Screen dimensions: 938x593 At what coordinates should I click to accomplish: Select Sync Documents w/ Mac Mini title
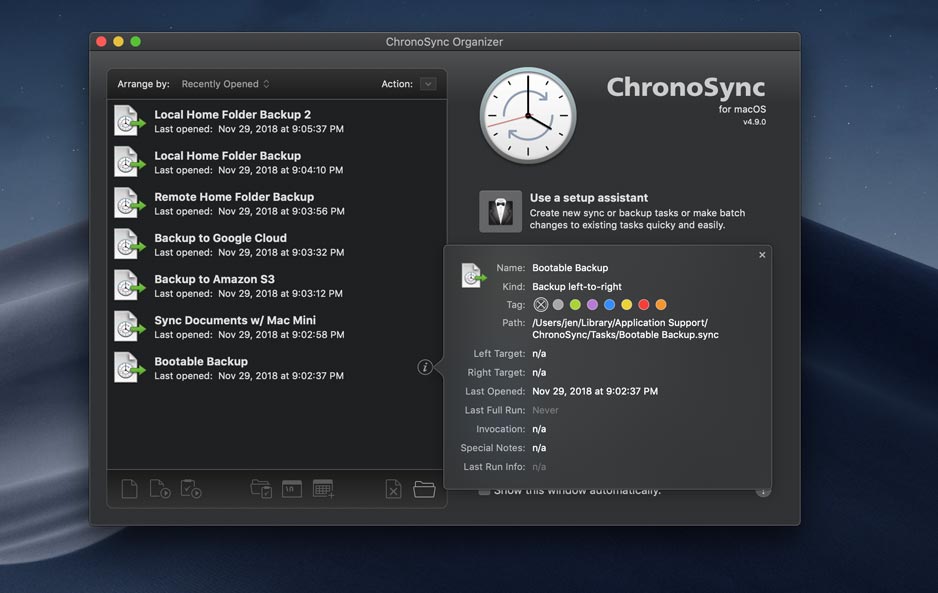tap(235, 320)
